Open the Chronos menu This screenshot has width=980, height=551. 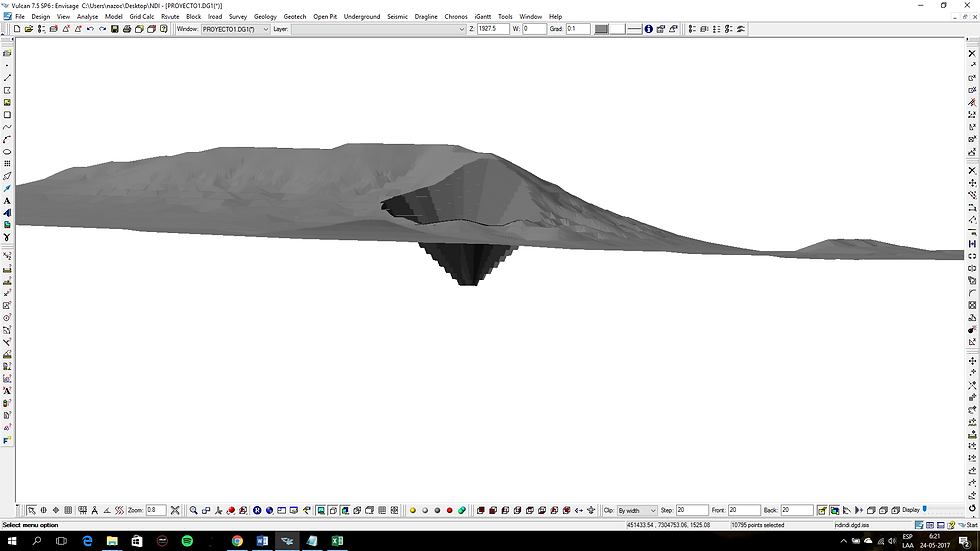coord(456,17)
